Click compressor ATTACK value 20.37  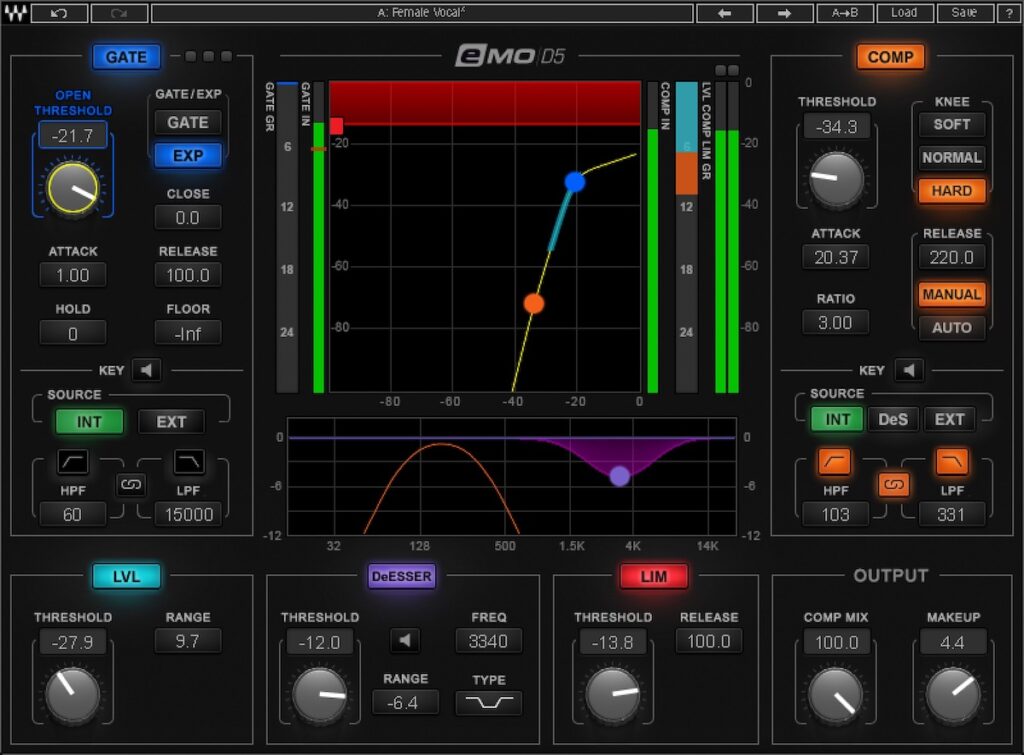[x=835, y=257]
